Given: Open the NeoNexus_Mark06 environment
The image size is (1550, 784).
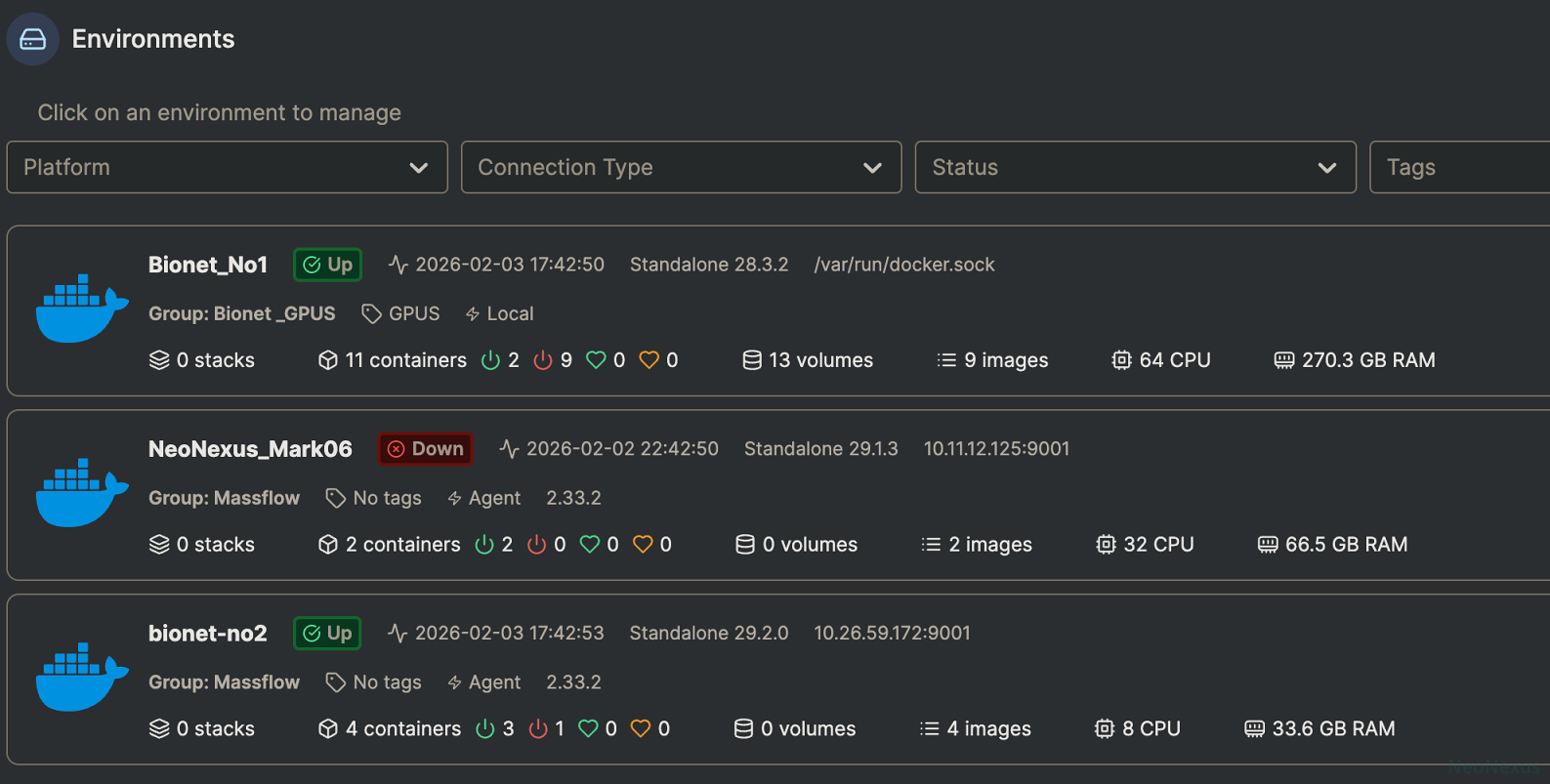Looking at the screenshot, I should point(250,449).
